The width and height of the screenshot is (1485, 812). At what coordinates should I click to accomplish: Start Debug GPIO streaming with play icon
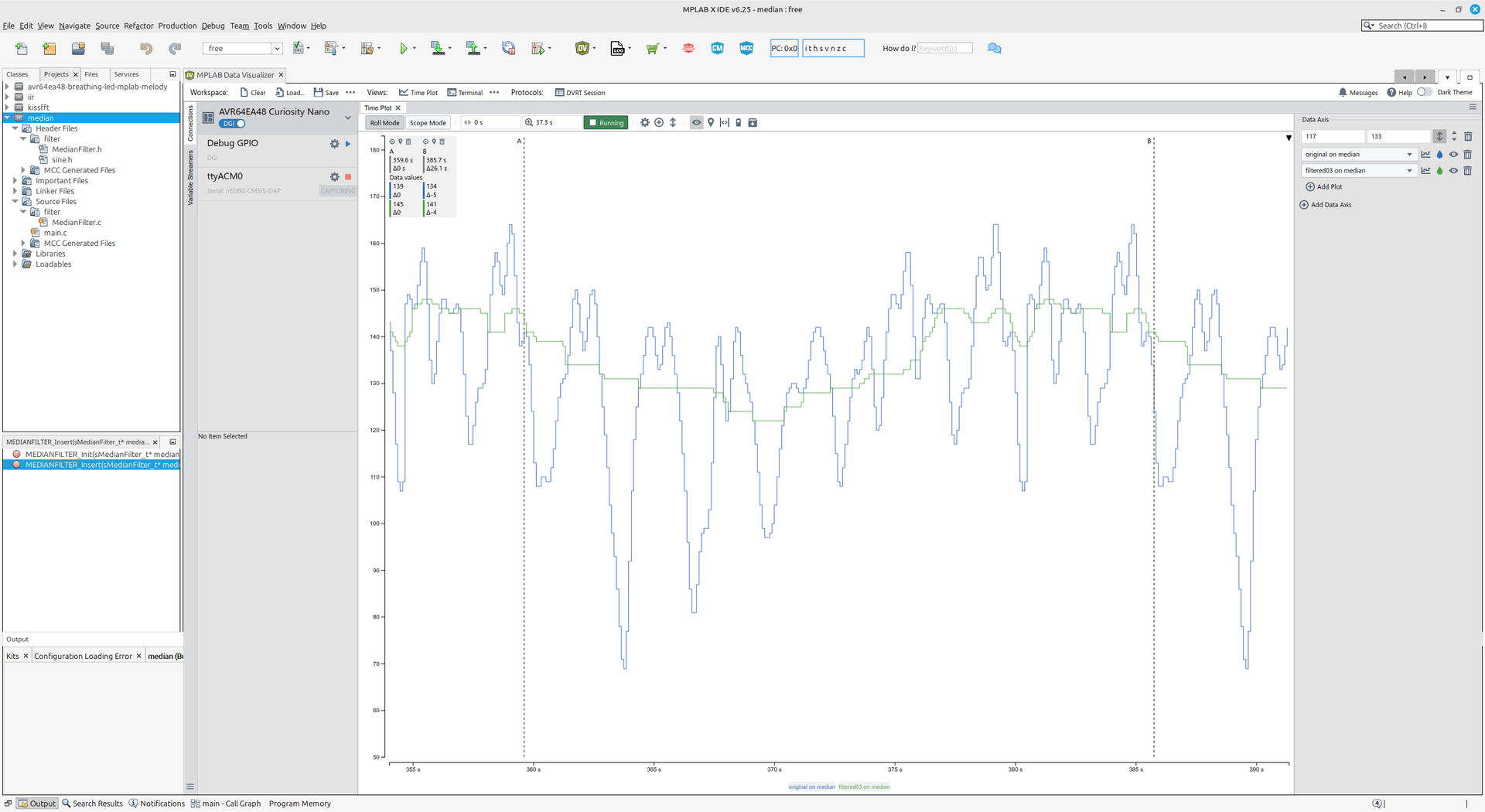coord(348,144)
